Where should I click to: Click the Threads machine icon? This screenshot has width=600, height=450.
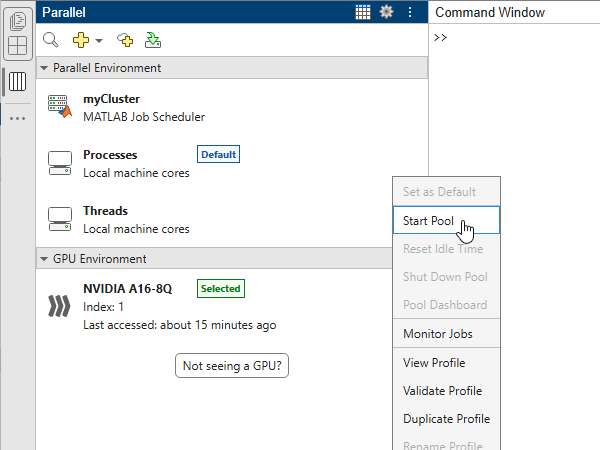[60, 219]
